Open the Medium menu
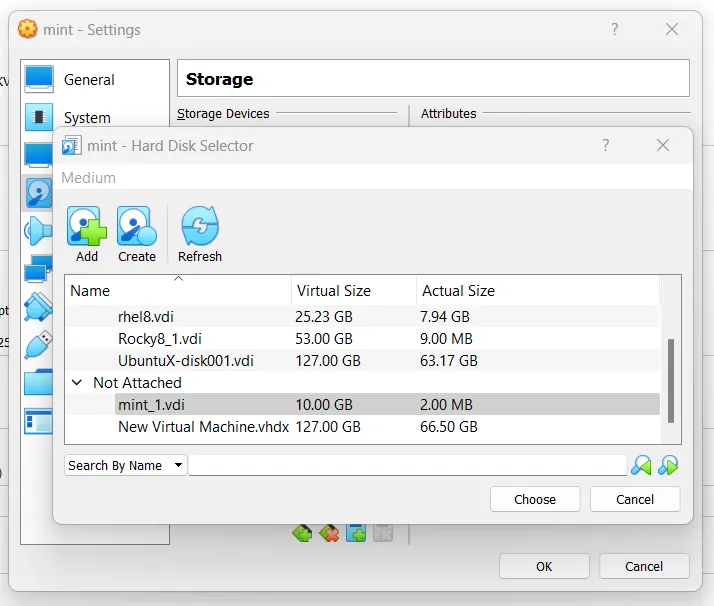The image size is (714, 606). (88, 178)
